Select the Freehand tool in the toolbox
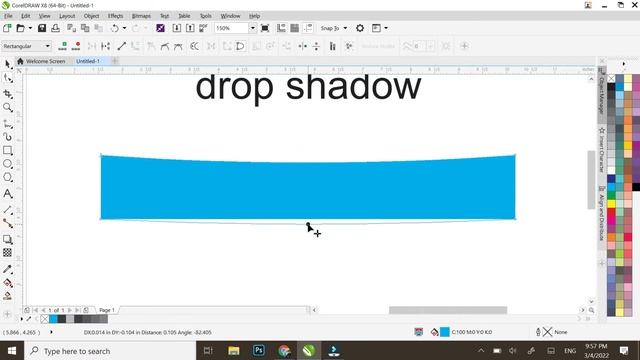This screenshot has height=360, width=640. coord(8,124)
